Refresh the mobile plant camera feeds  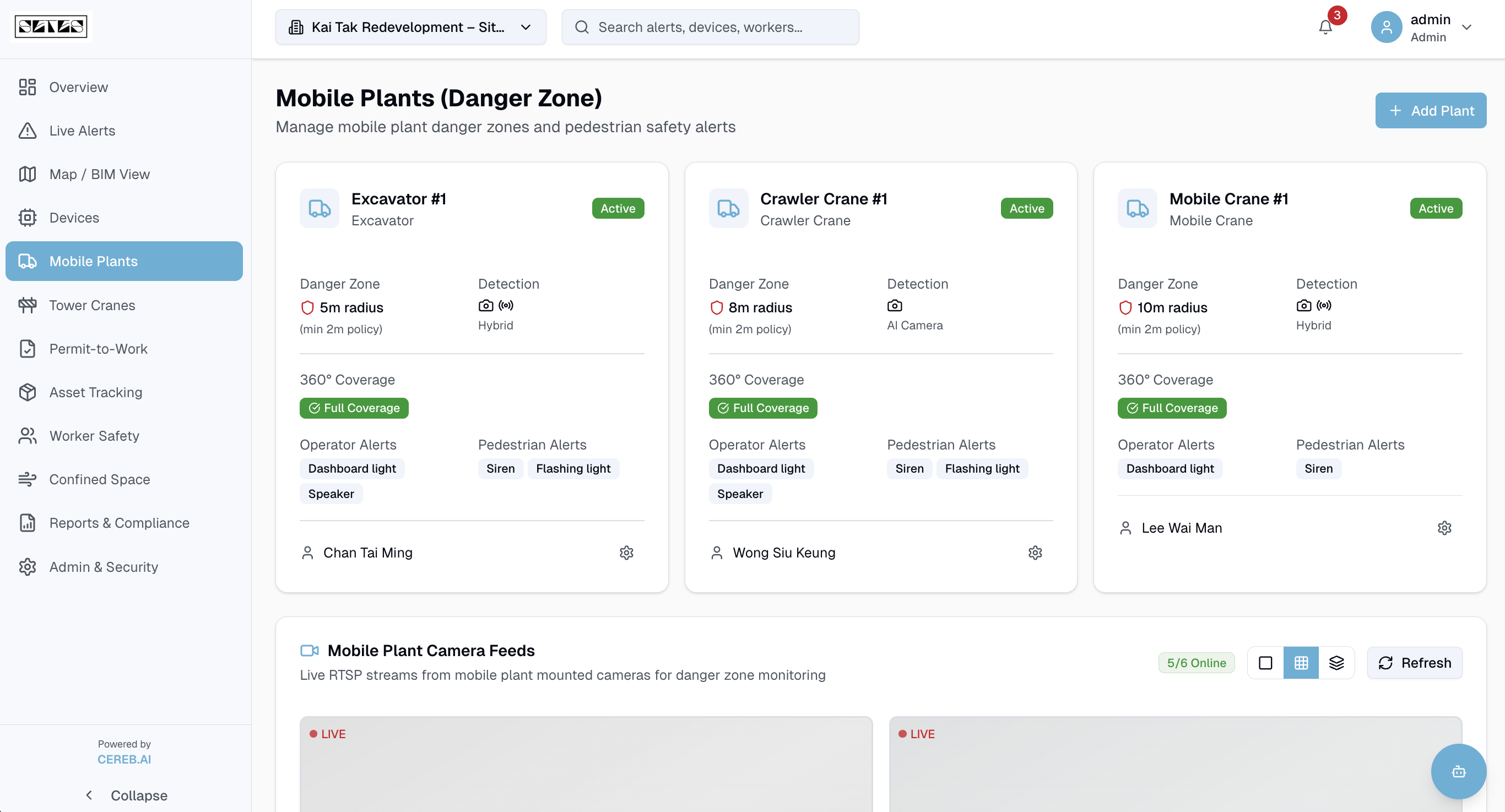(1415, 663)
